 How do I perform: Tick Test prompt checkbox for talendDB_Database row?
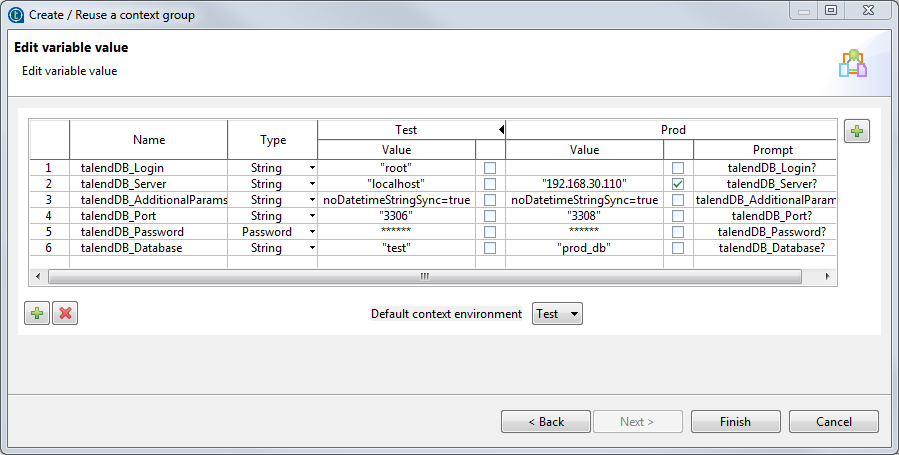(490, 248)
